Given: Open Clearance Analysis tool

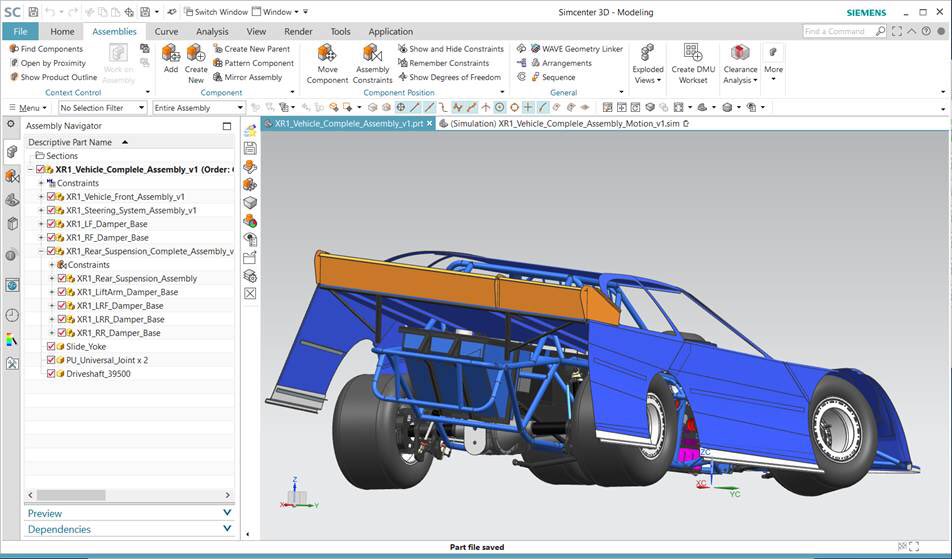Looking at the screenshot, I should pos(740,63).
